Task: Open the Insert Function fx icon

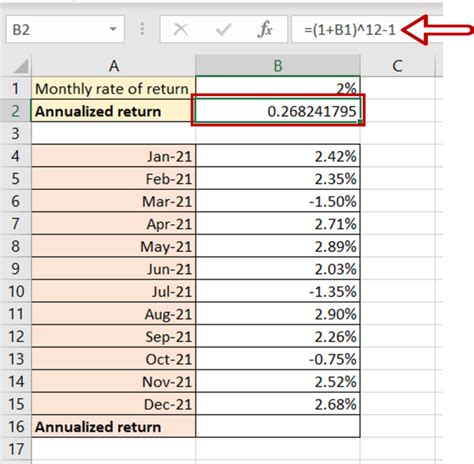Action: click(x=265, y=30)
